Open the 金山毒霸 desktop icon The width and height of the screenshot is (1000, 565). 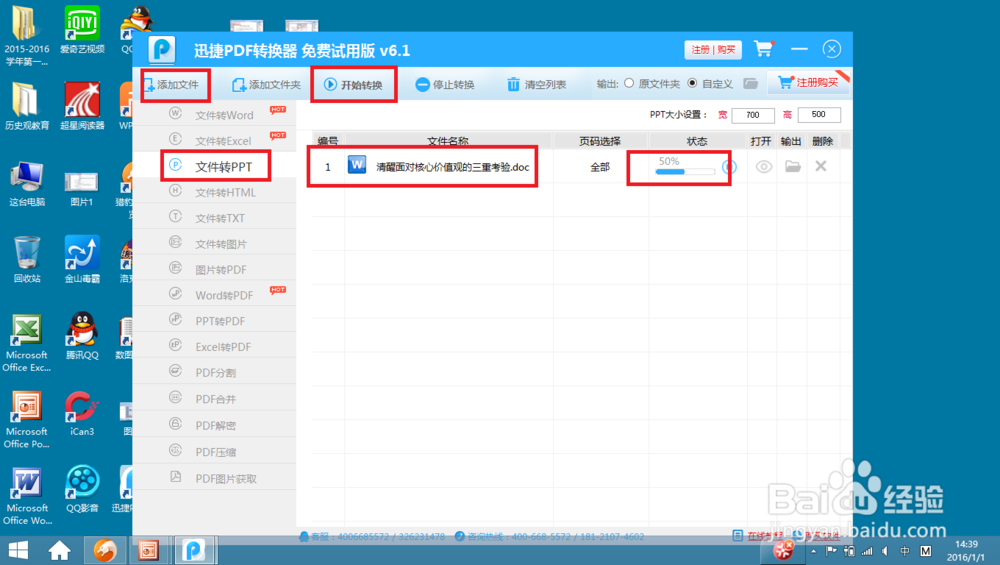coord(82,259)
